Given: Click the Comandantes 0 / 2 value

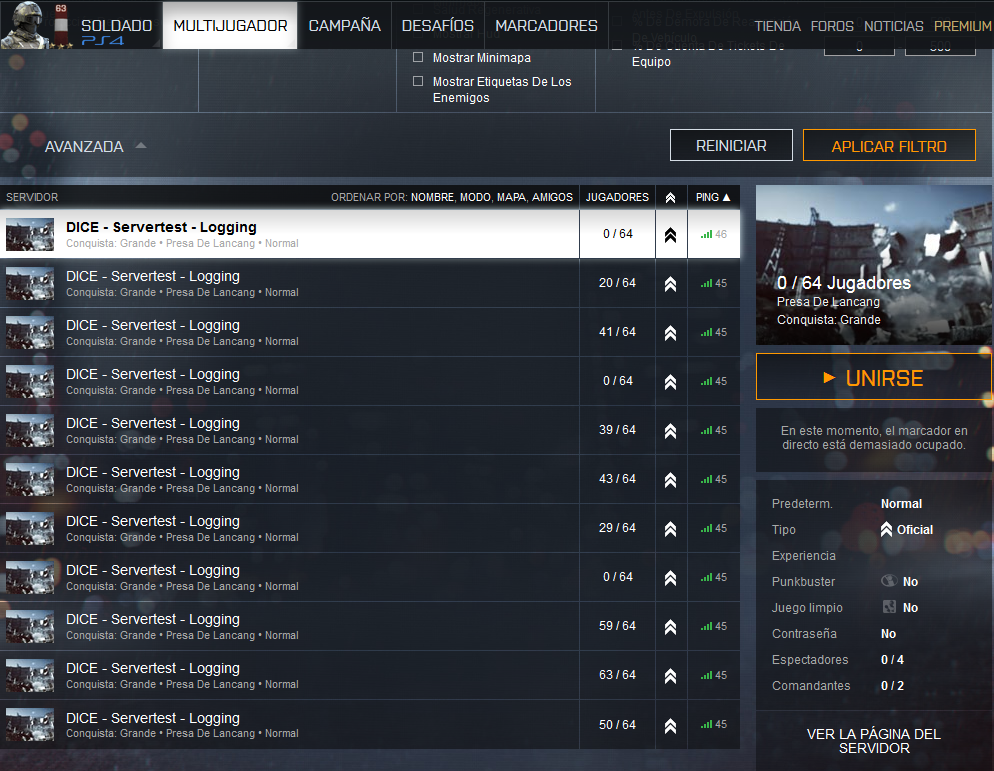Looking at the screenshot, I should coord(892,685).
